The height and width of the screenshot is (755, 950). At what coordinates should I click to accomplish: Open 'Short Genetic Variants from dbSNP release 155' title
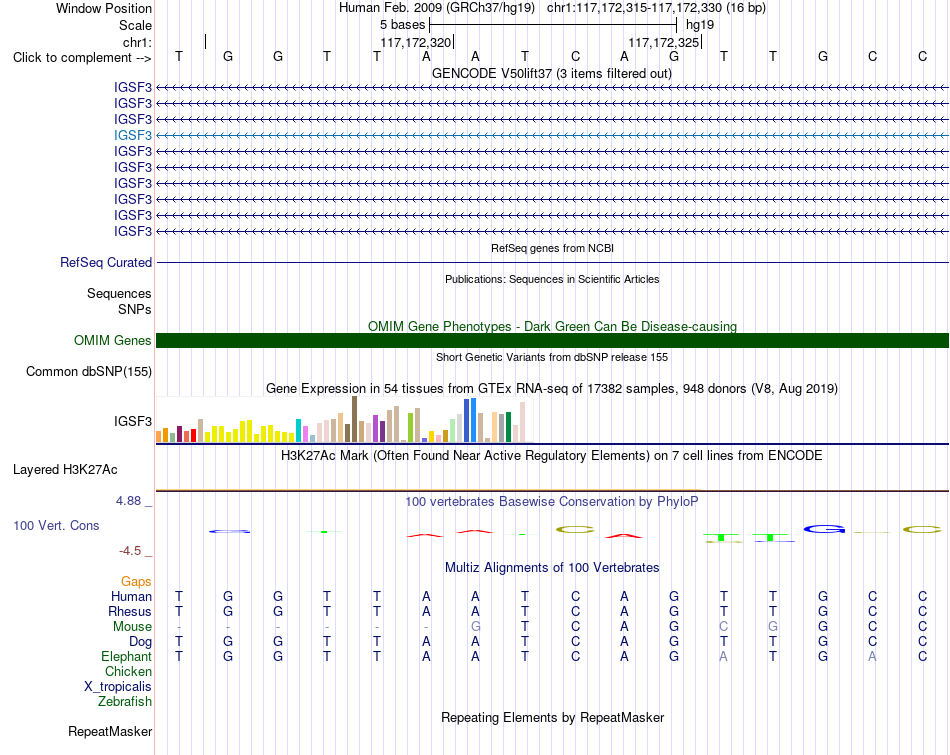552,358
